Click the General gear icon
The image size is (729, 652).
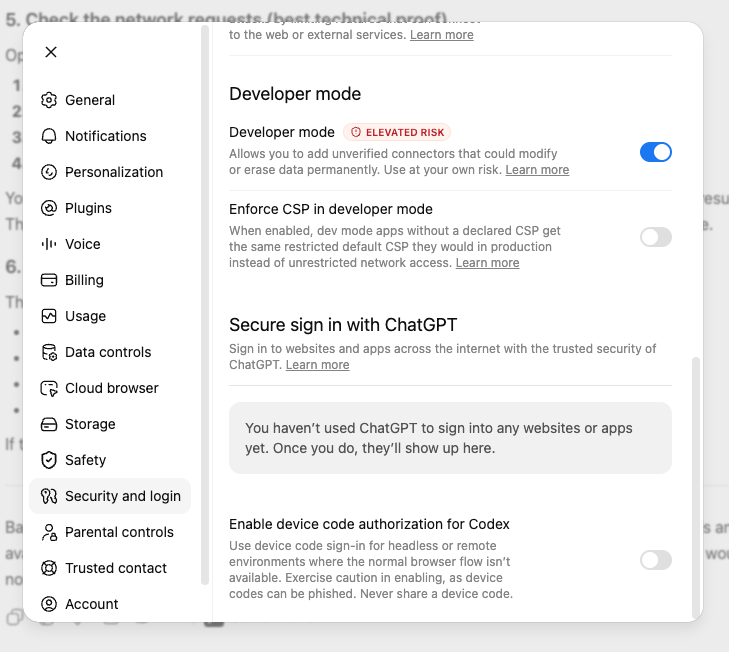[49, 100]
